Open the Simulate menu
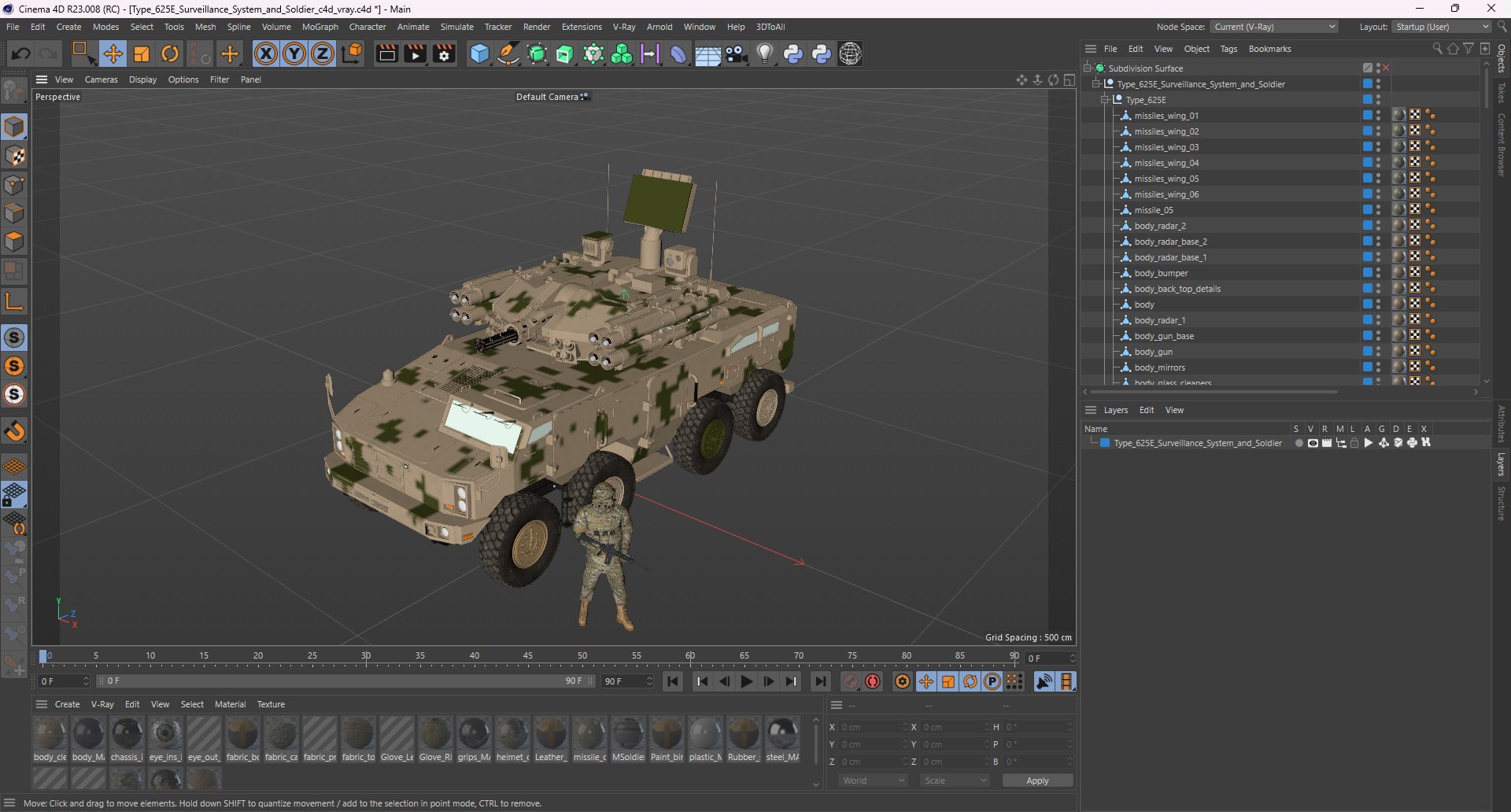Viewport: 1511px width, 812px height. click(x=456, y=27)
